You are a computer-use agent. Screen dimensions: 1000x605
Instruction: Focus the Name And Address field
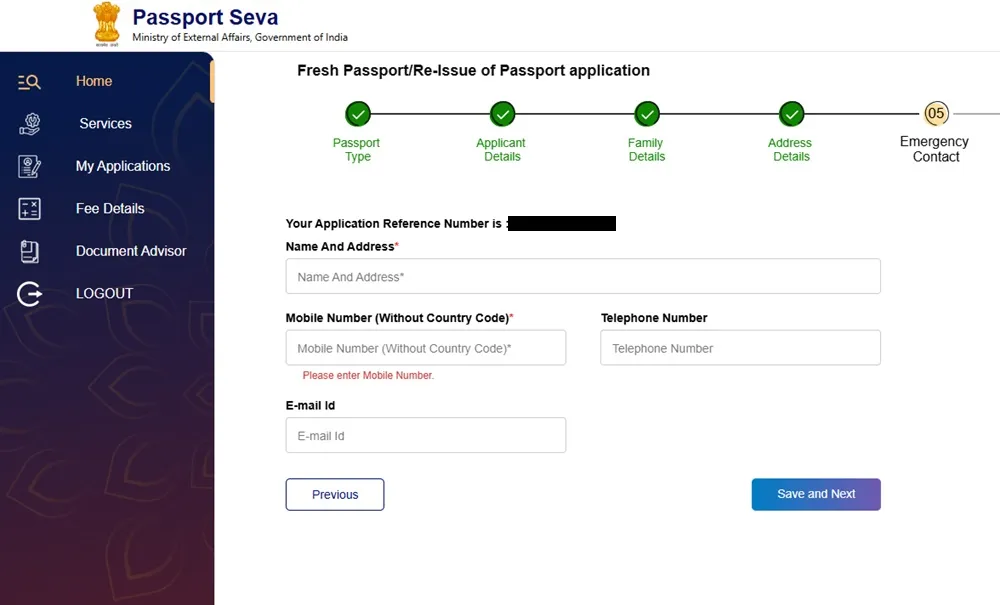(583, 276)
